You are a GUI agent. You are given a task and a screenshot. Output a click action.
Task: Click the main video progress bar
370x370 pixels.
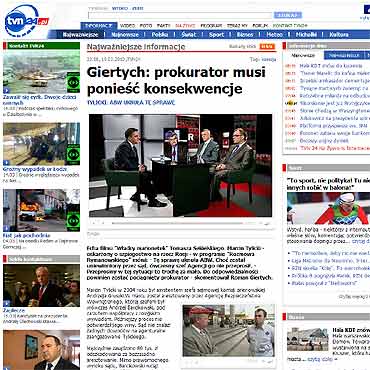177,223
